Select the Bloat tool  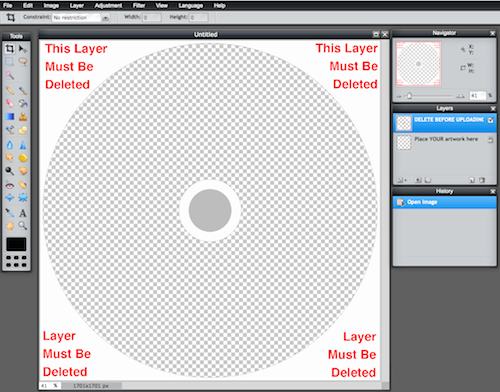[x=10, y=198]
